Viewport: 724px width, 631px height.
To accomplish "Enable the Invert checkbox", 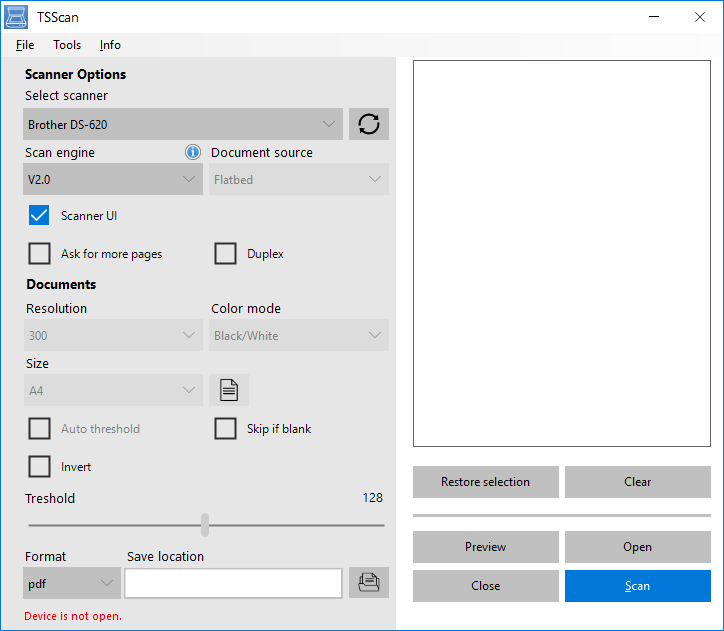I will click(39, 467).
